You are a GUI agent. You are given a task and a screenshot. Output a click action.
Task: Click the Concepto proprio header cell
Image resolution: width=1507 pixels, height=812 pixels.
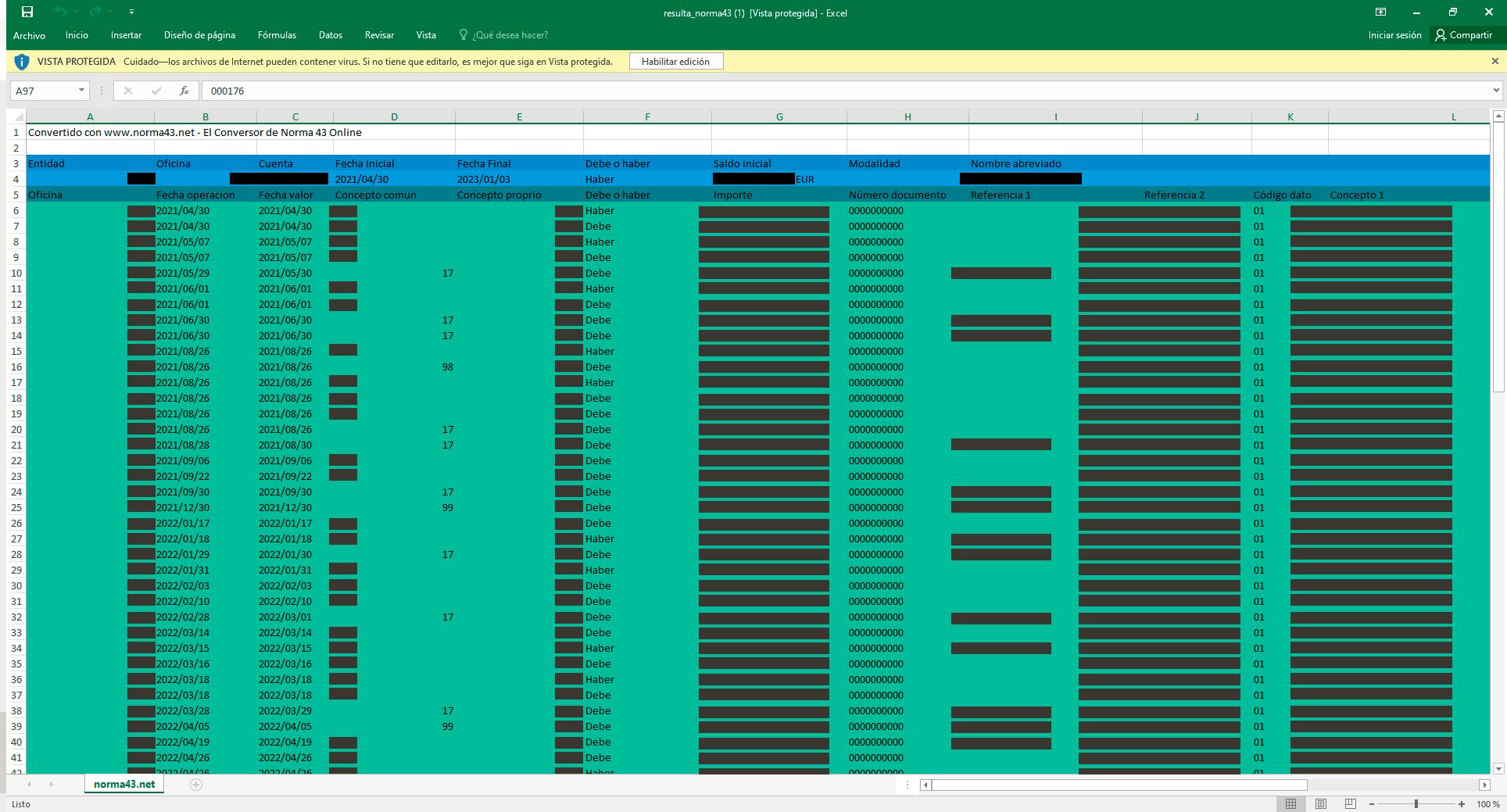click(x=519, y=195)
